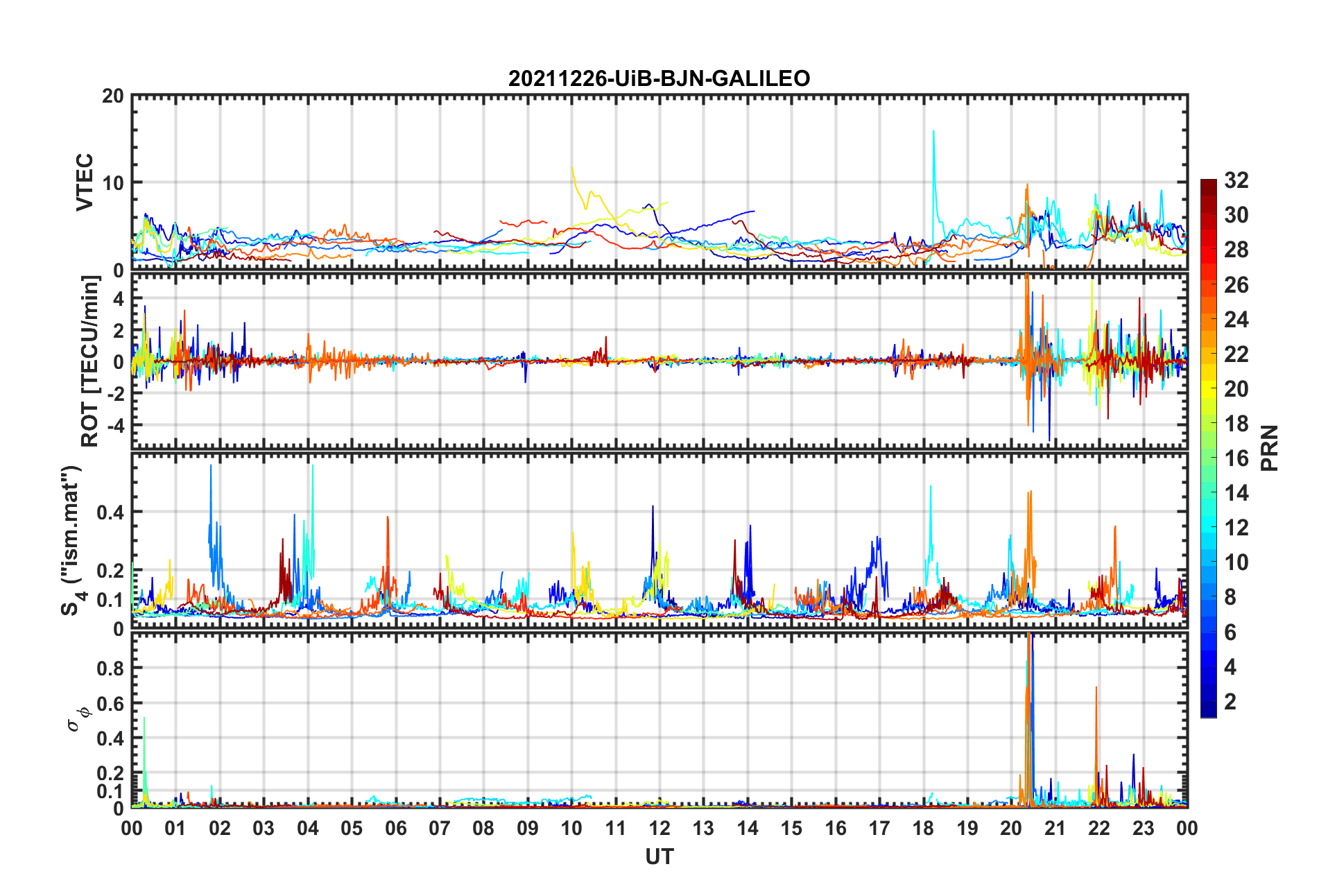This screenshot has width=1319, height=896.
Task: Click x-axis hour label 02
Action: click(x=220, y=828)
